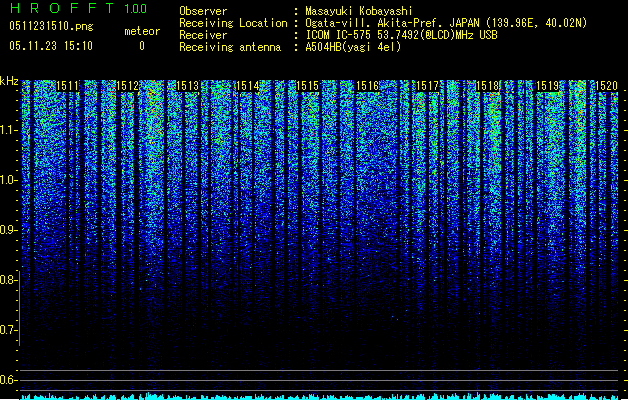
Task: Click the 0.8 frequency axis tick
Action: click(9, 280)
